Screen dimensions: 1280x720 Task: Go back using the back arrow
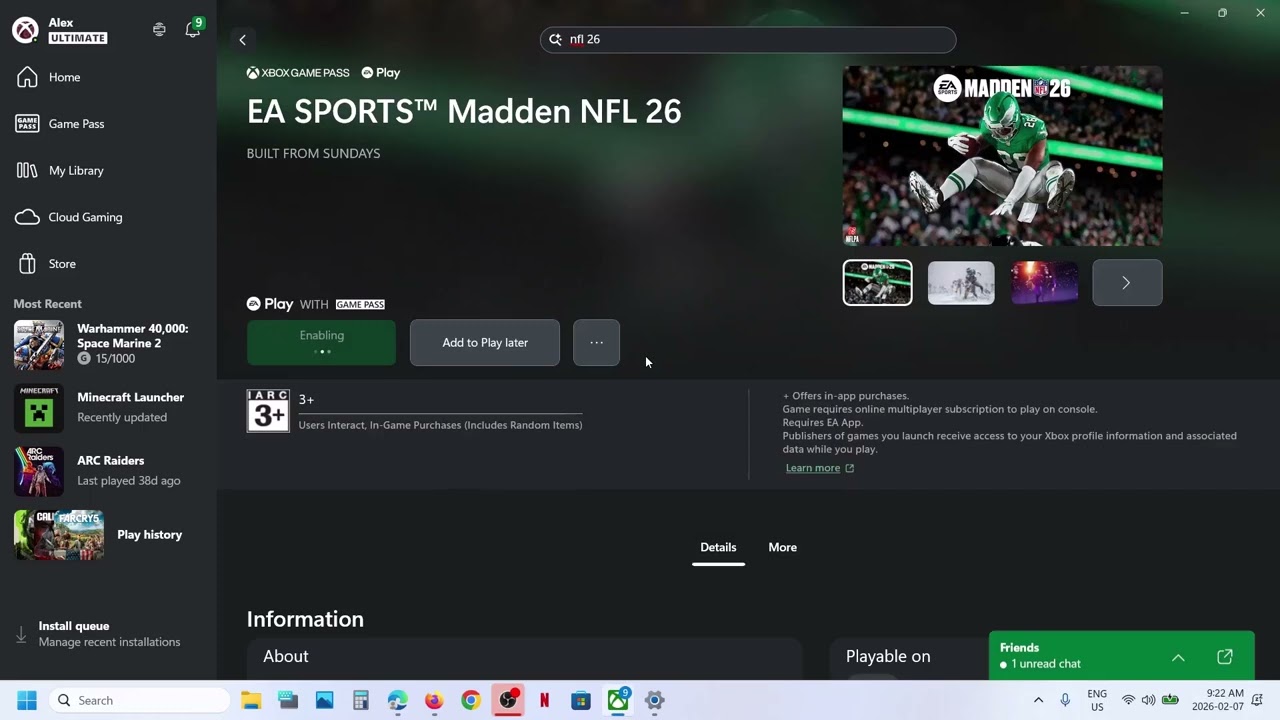tap(242, 40)
